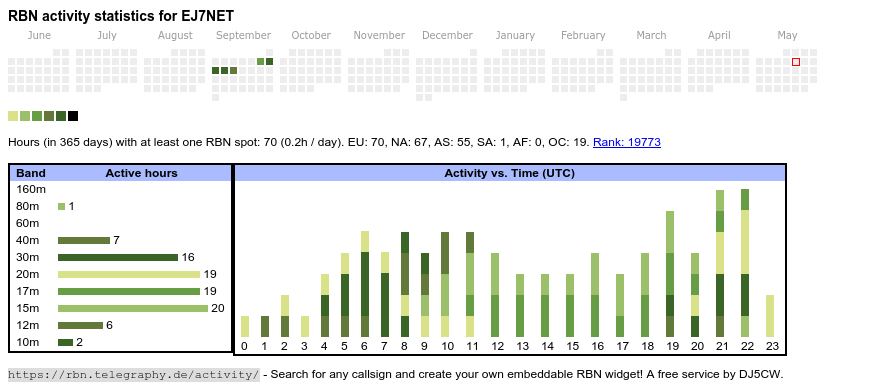This screenshot has width=870, height=390.
Task: Click the 15m band bar showing 20
Action: [133, 308]
